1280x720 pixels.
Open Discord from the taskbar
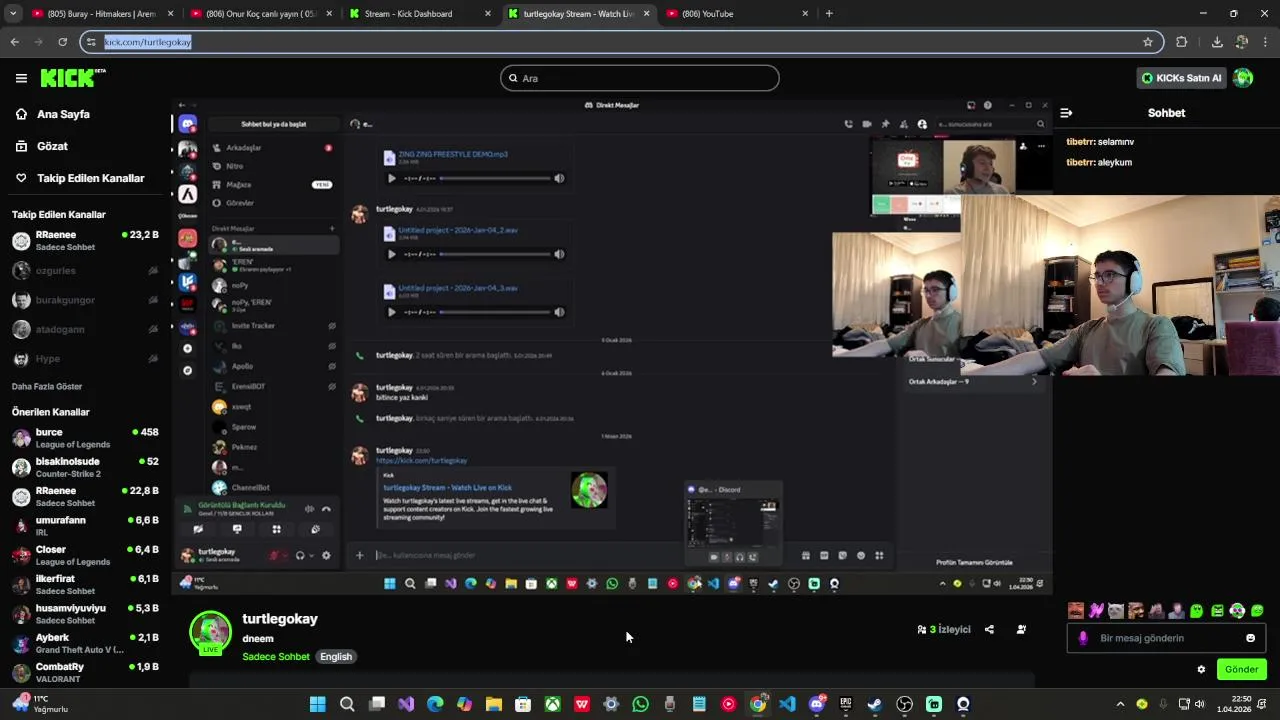coord(816,704)
